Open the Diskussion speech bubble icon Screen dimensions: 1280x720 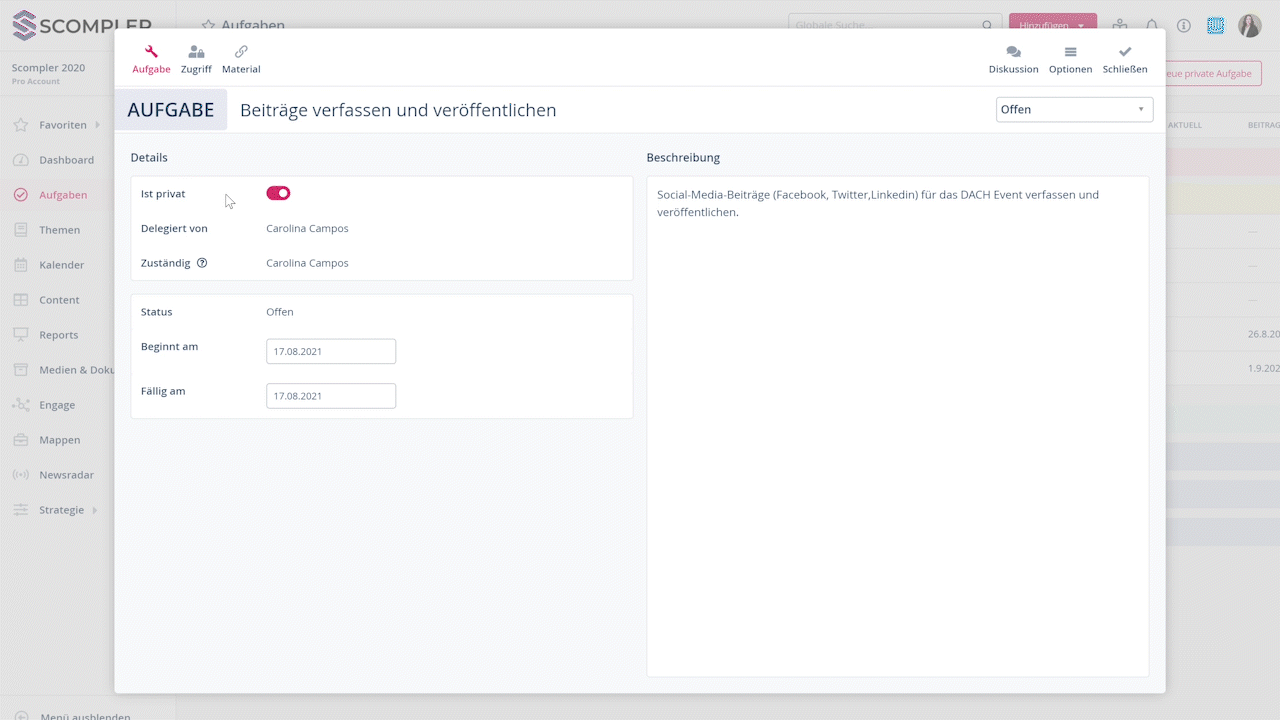point(1013,52)
